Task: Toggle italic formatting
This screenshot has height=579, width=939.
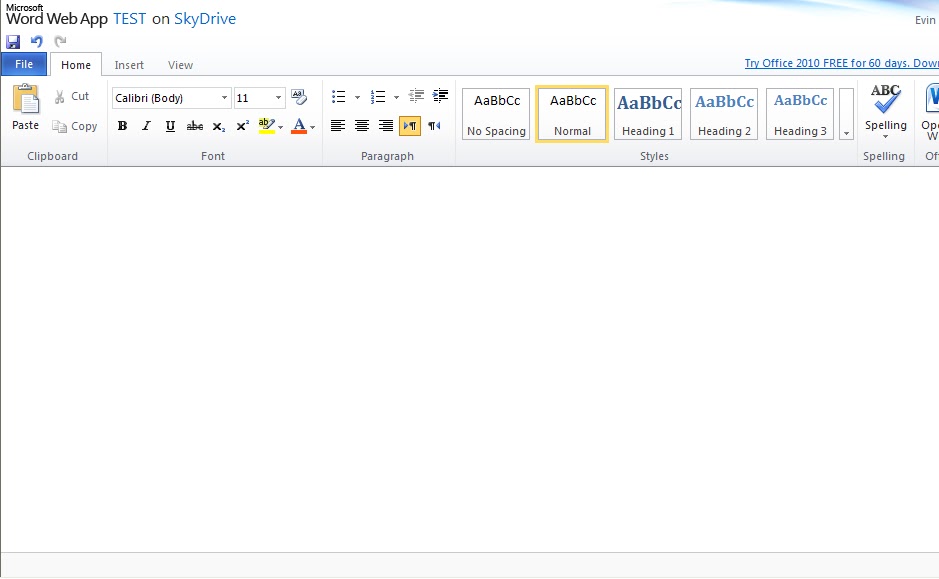Action: coord(146,126)
